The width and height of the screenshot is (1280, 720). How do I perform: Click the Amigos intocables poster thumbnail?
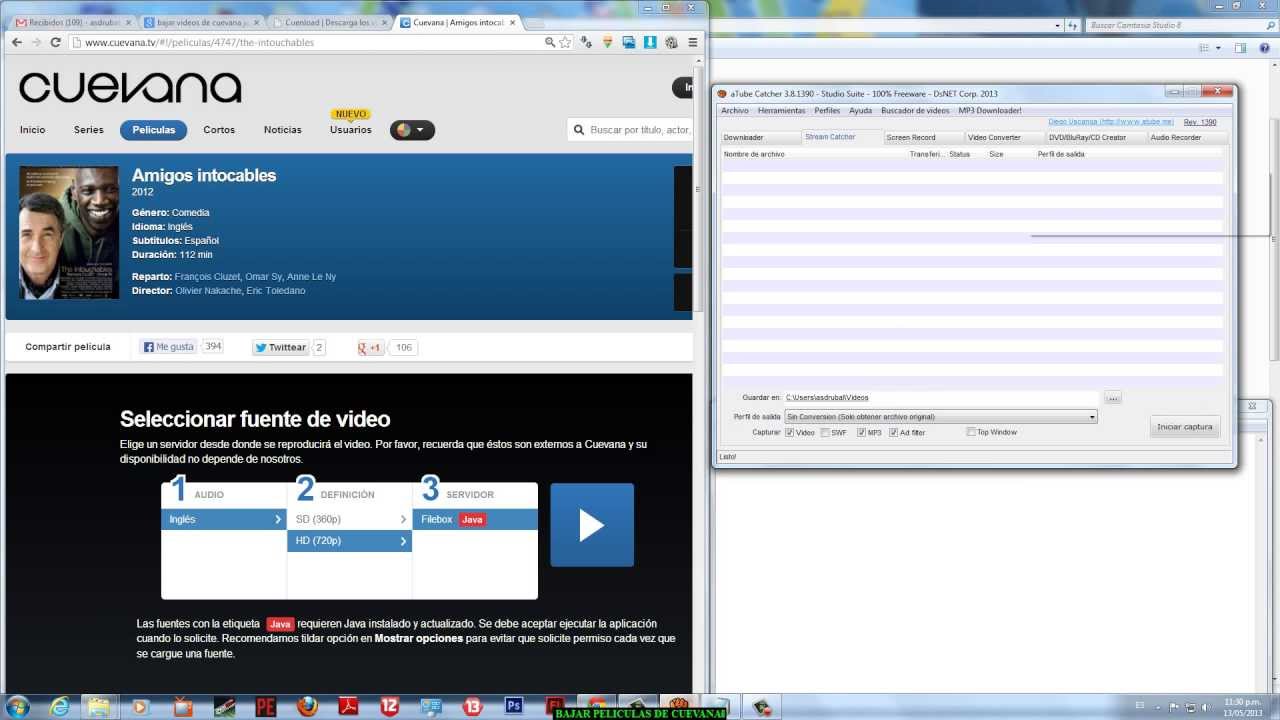pyautogui.click(x=69, y=232)
